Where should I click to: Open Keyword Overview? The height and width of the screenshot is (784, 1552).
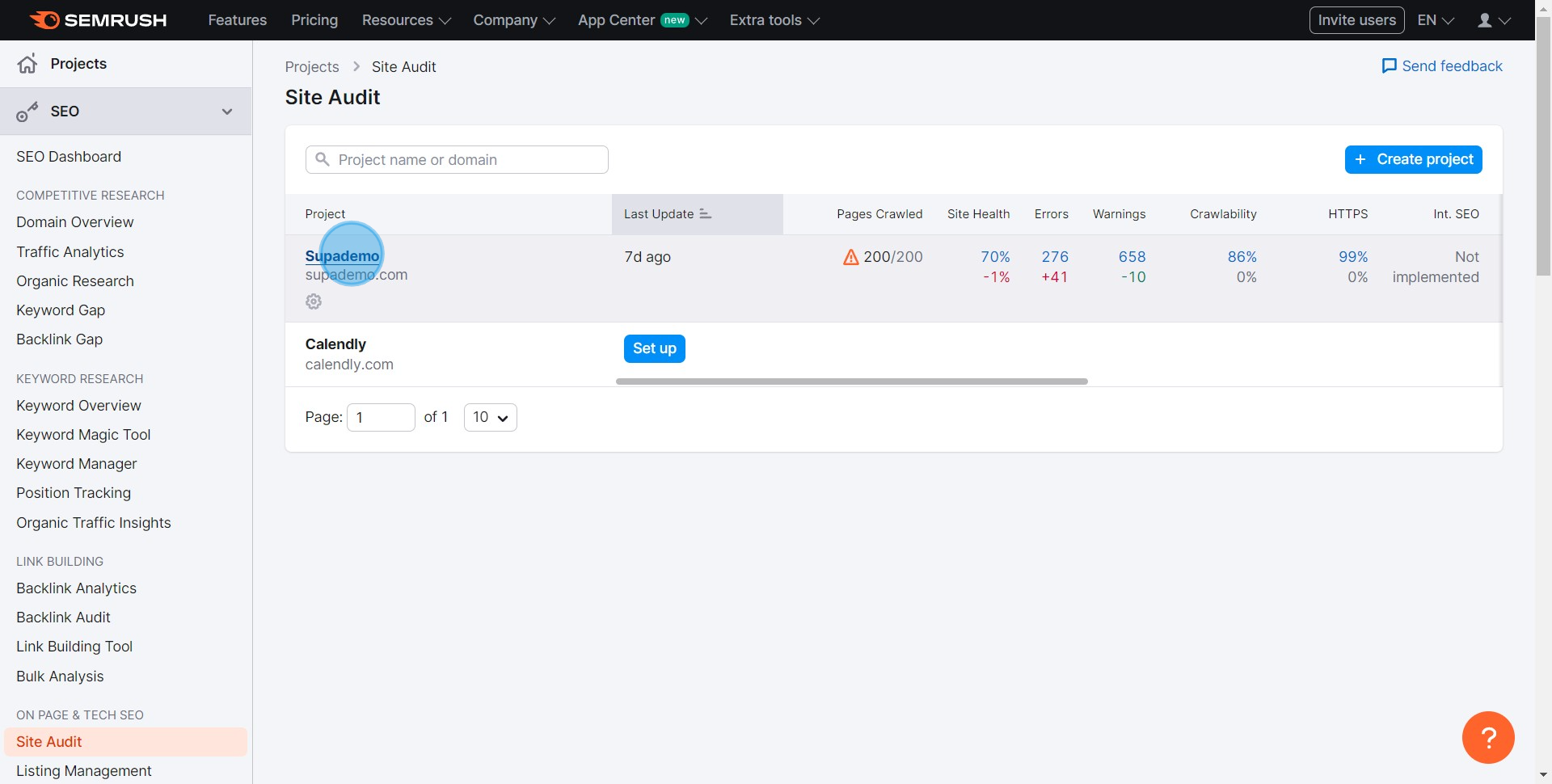(78, 406)
